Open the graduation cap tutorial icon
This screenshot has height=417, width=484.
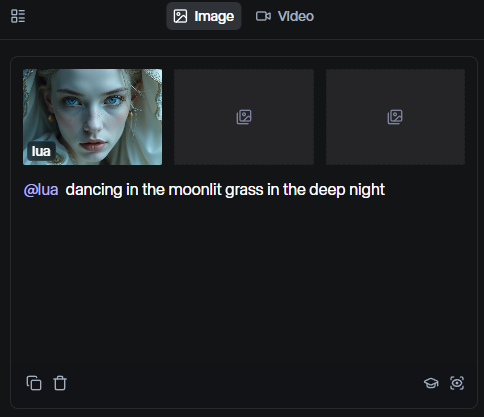tap(431, 383)
